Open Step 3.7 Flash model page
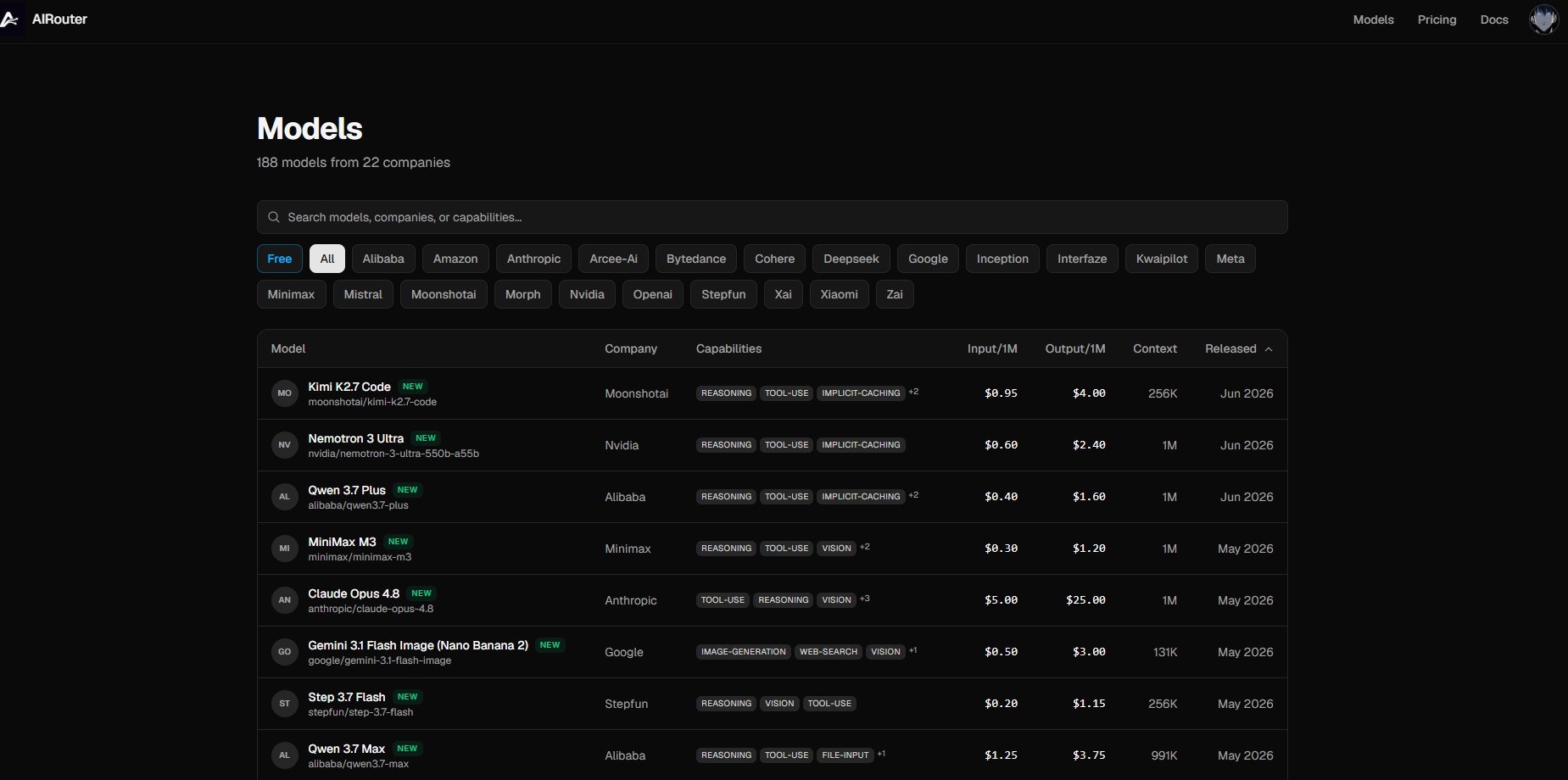Viewport: 1568px width, 780px height. point(347,697)
